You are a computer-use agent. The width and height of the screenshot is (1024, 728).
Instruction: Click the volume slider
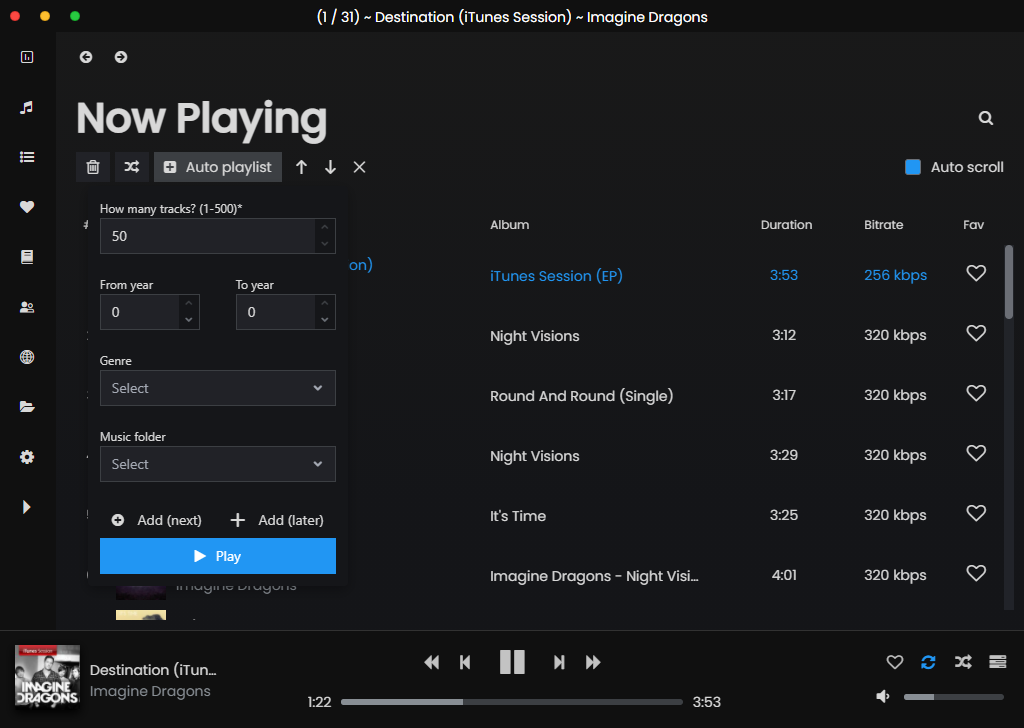tap(953, 697)
